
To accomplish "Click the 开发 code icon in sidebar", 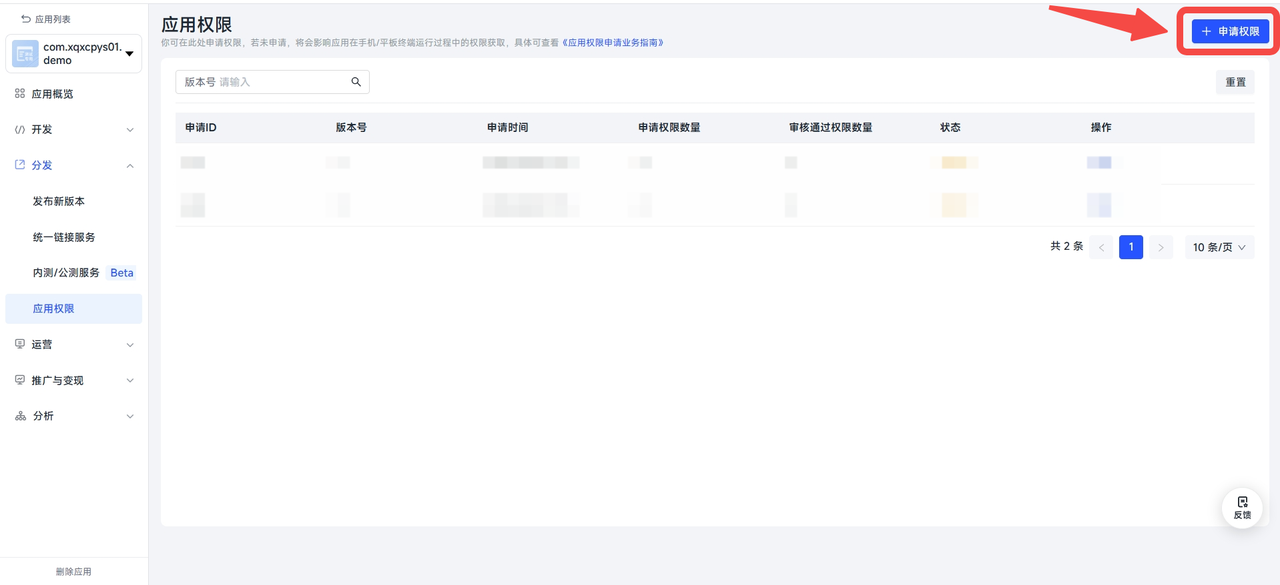I will point(20,130).
